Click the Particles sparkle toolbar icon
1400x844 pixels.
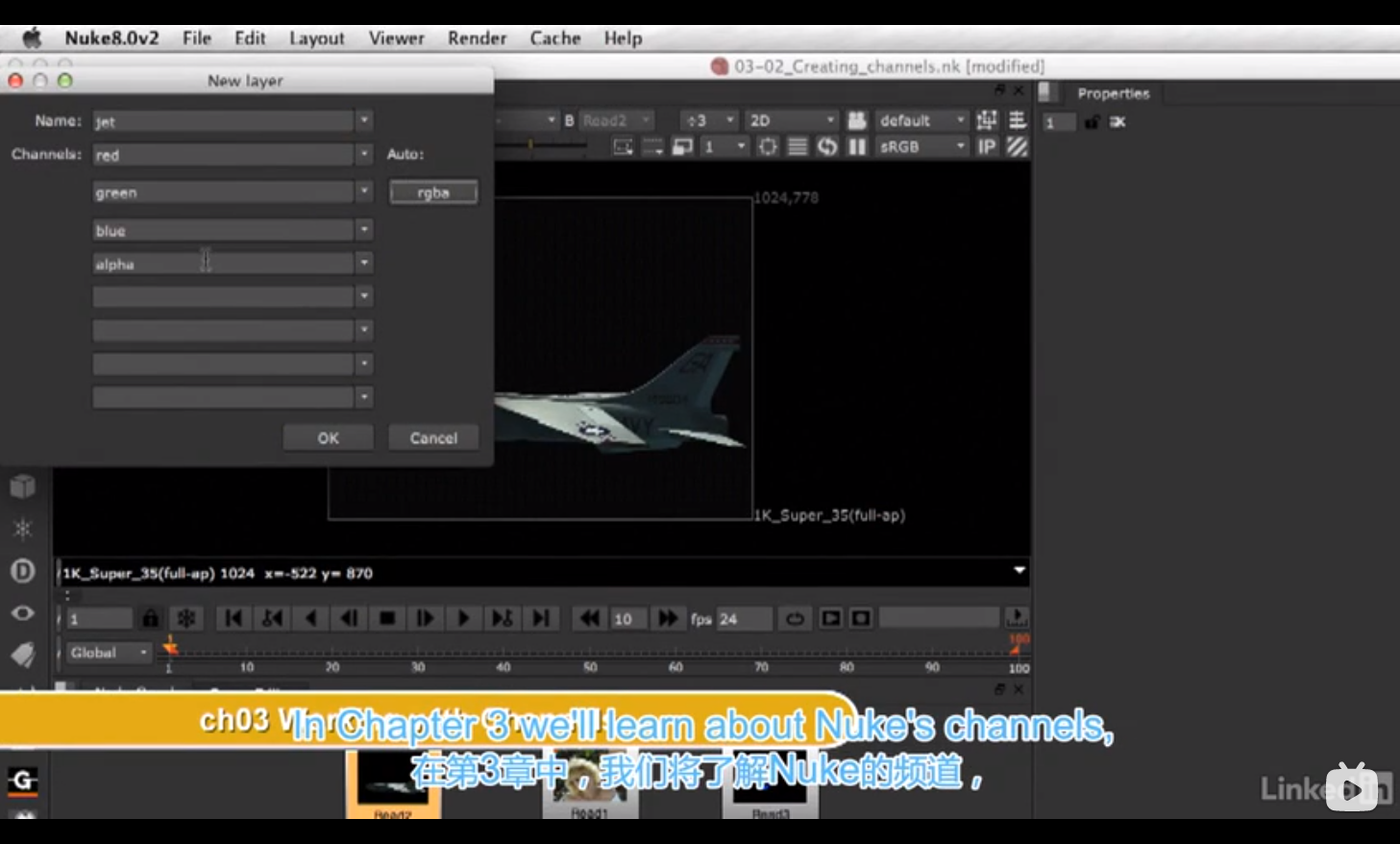pyautogui.click(x=22, y=529)
